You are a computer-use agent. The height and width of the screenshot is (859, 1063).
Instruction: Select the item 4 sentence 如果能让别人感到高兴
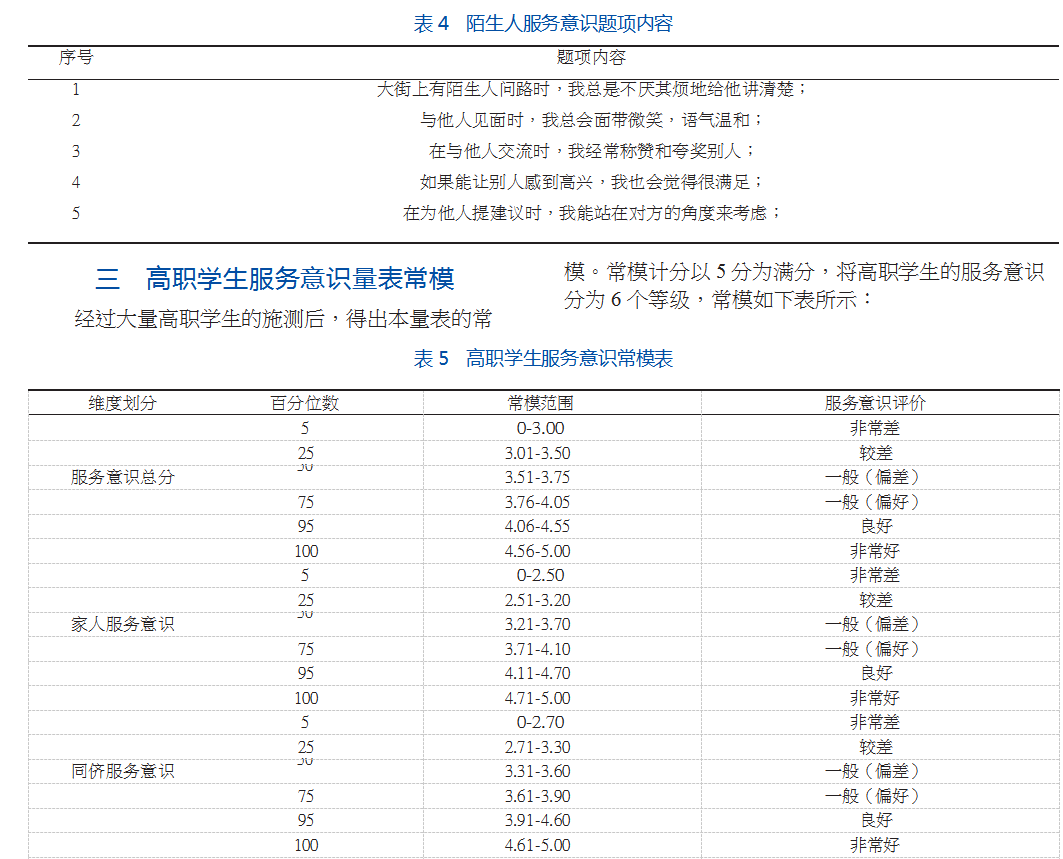[x=591, y=182]
